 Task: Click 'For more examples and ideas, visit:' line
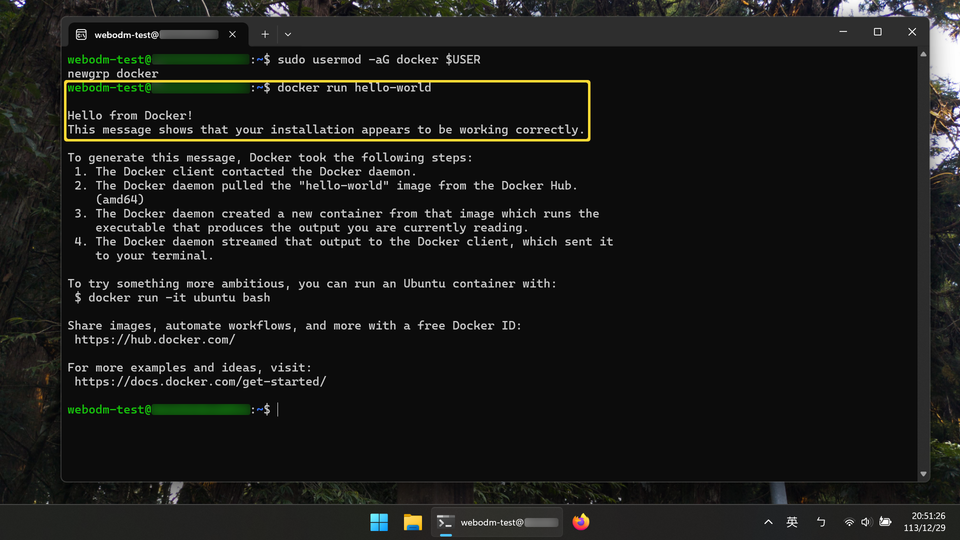[190, 368]
